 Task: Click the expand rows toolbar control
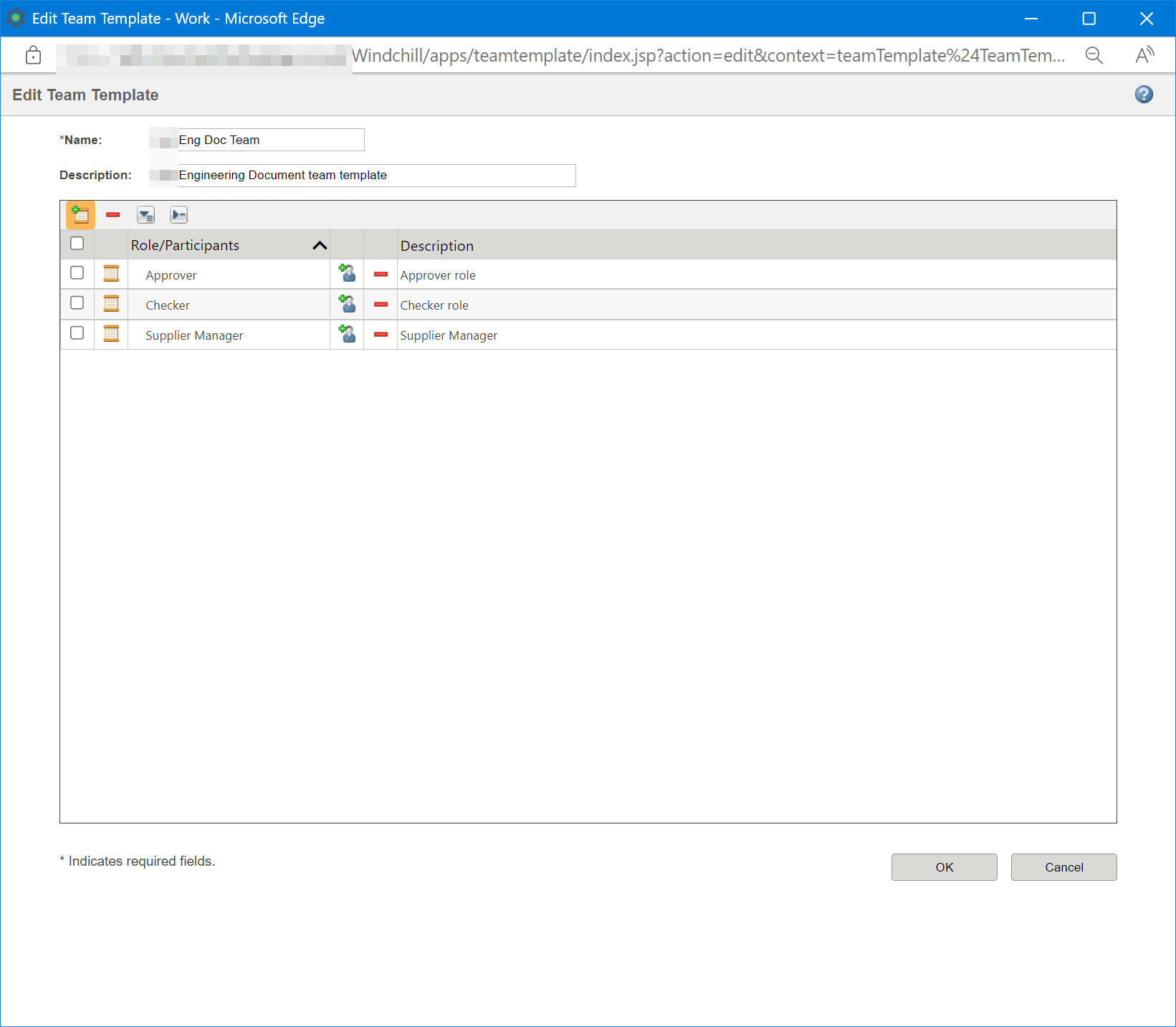pyautogui.click(x=178, y=214)
